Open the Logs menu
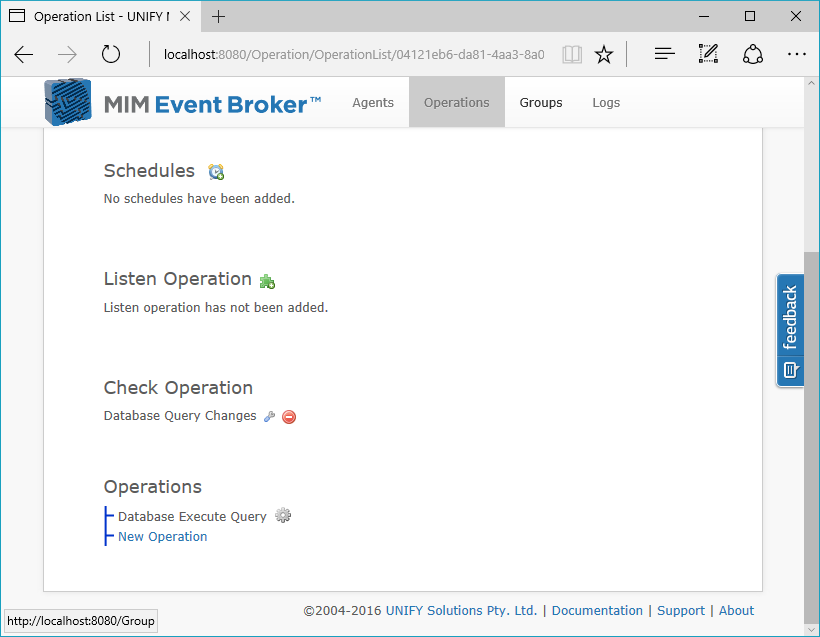 pos(606,103)
